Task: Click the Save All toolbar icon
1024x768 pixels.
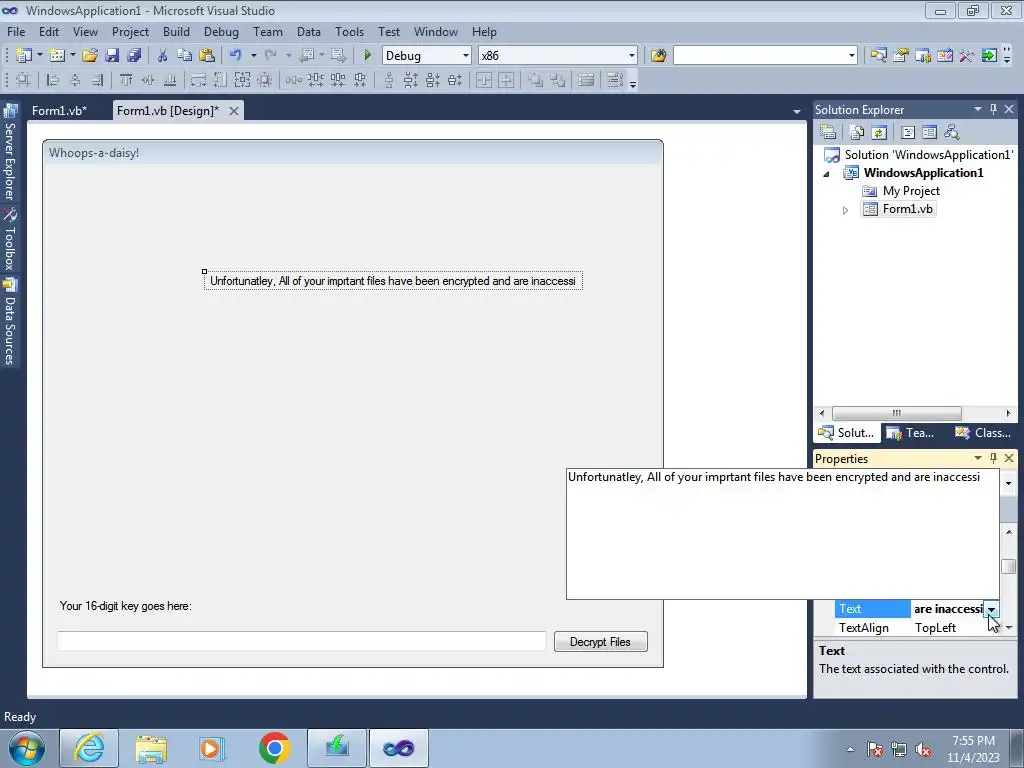Action: click(134, 56)
